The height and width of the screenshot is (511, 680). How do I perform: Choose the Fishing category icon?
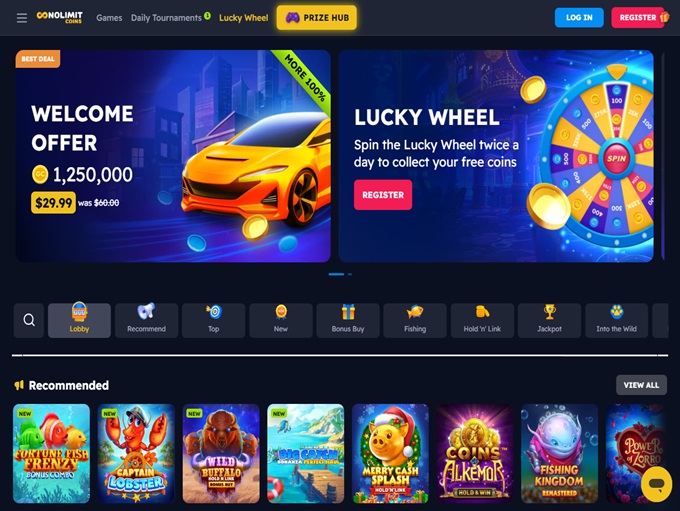415,320
